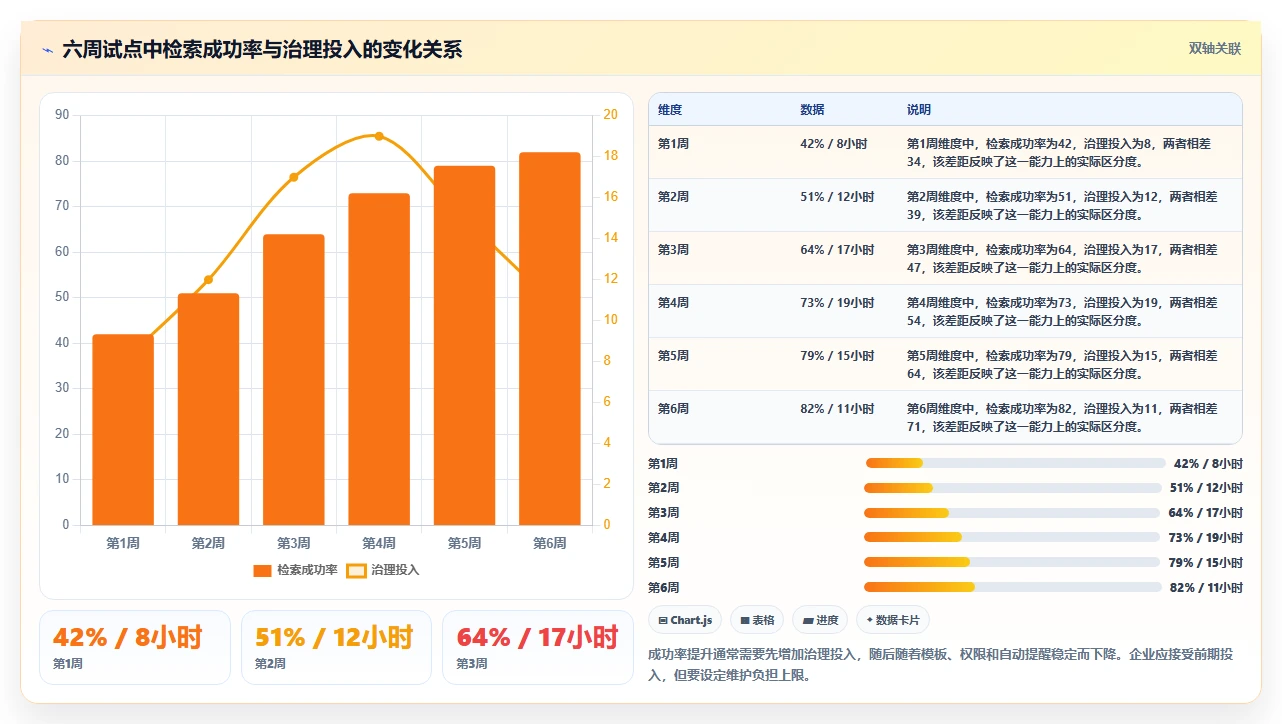Click the 第1周 progress bar
1282x724 pixels.
coord(1015,463)
